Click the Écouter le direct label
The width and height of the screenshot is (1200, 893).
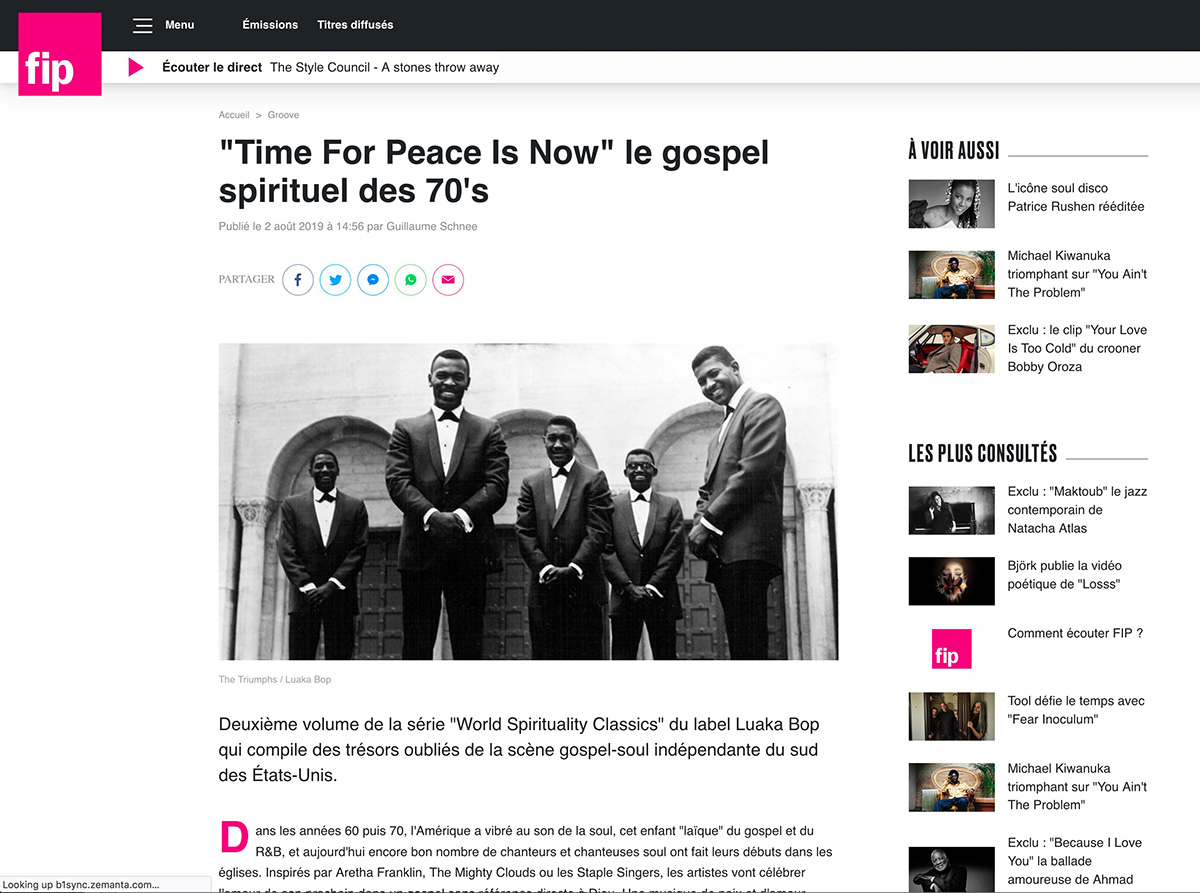tap(212, 67)
